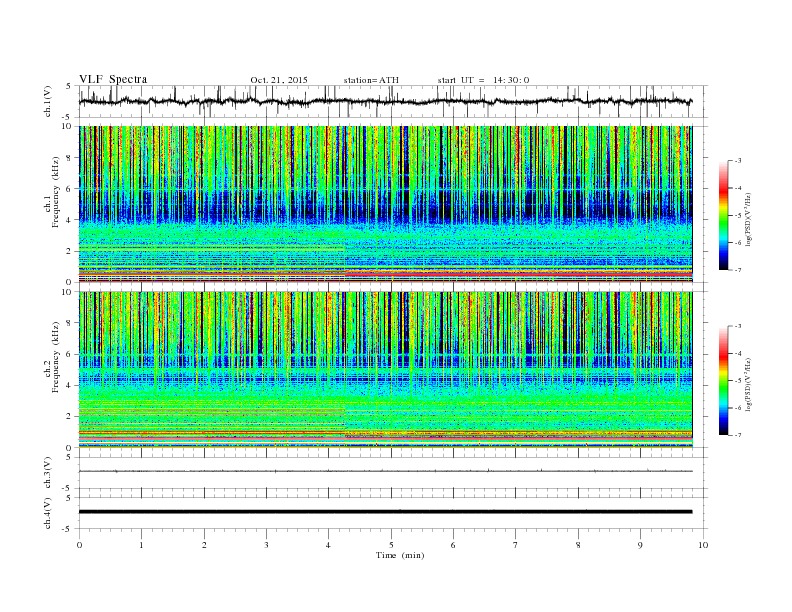Click the thin ch.3 voltage trace line
792x612 pixels.
tap(385, 471)
